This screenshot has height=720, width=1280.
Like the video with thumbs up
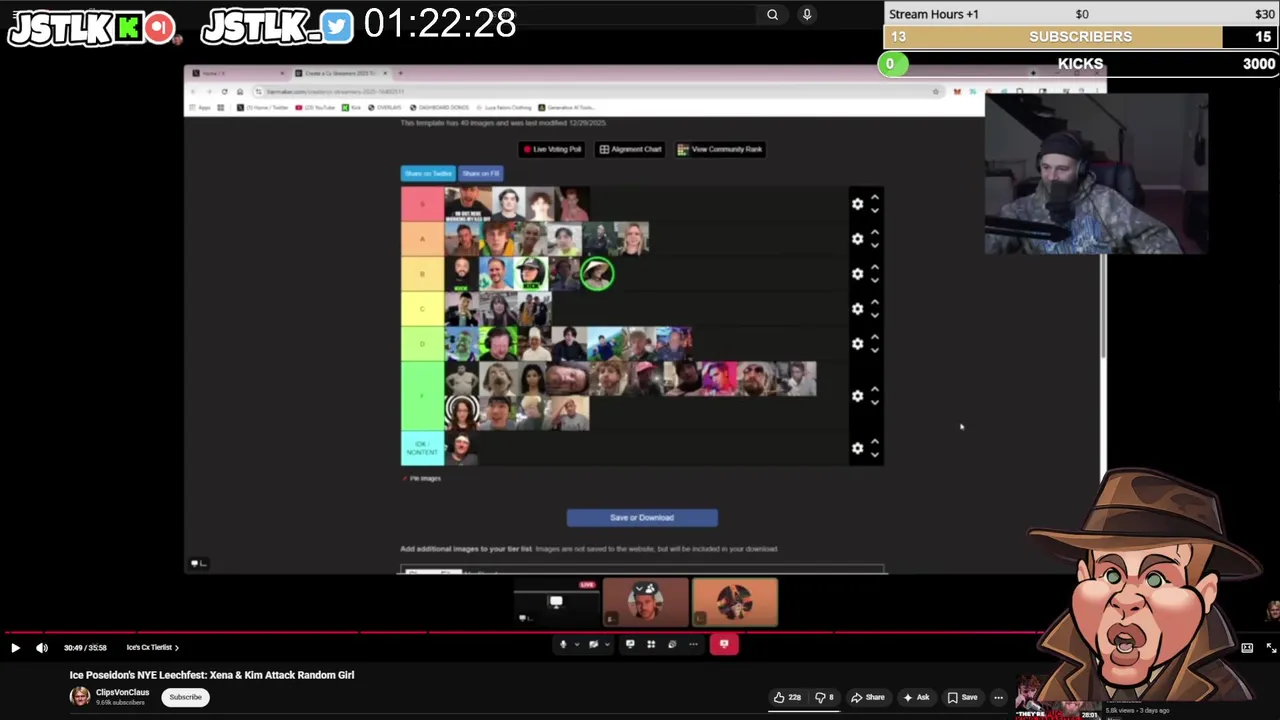tap(787, 697)
